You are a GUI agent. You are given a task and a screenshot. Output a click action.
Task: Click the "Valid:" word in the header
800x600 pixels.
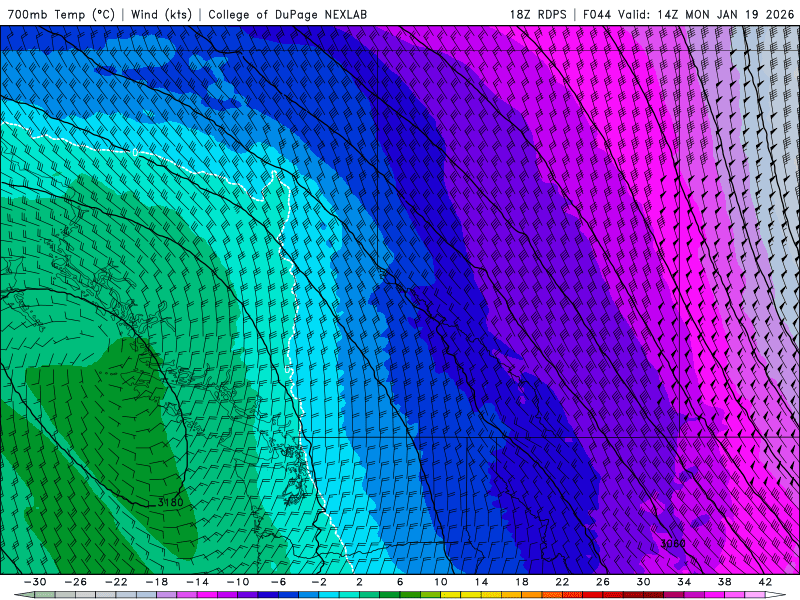pyautogui.click(x=635, y=14)
